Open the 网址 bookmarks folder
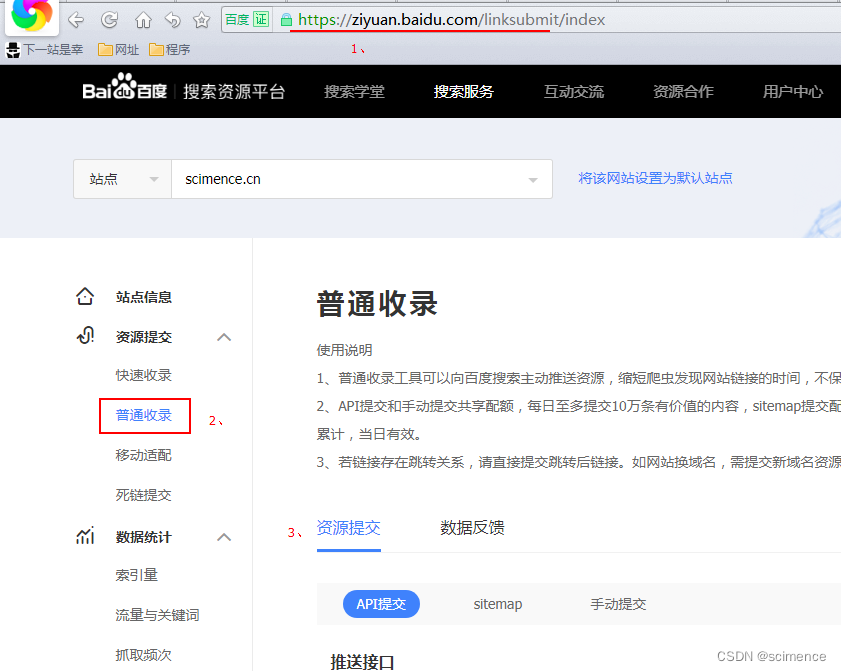The image size is (841, 671). (x=119, y=49)
